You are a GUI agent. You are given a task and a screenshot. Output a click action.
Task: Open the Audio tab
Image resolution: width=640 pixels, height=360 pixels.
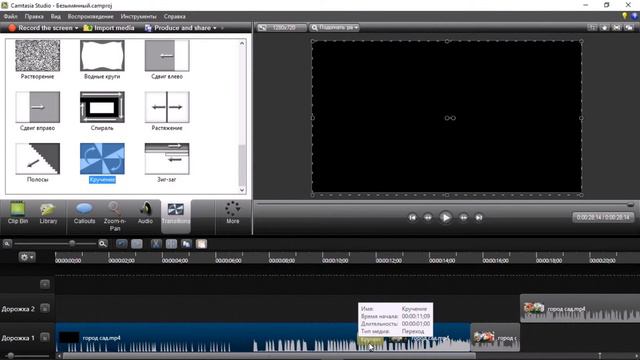[145, 213]
